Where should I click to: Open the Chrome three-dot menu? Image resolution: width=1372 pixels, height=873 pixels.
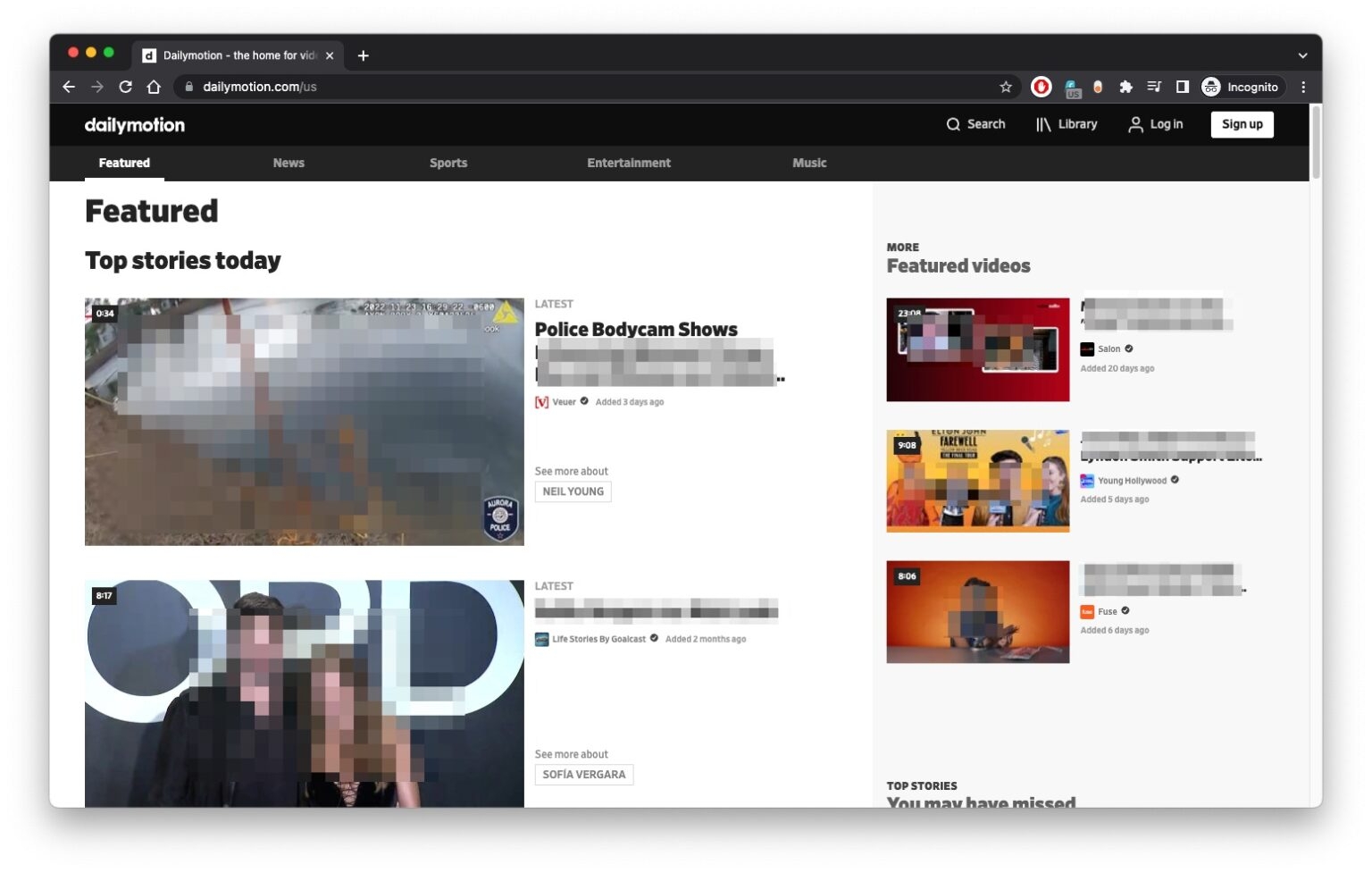(1302, 87)
